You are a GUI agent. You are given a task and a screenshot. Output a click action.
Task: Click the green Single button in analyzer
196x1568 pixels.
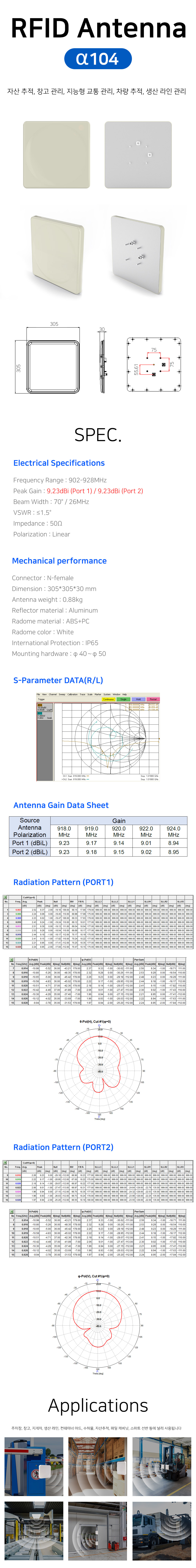pyautogui.click(x=123, y=699)
